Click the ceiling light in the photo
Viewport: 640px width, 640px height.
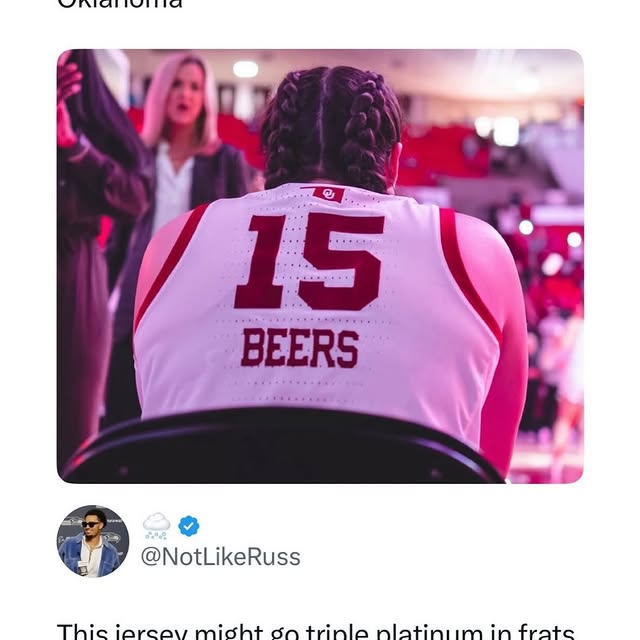245,69
